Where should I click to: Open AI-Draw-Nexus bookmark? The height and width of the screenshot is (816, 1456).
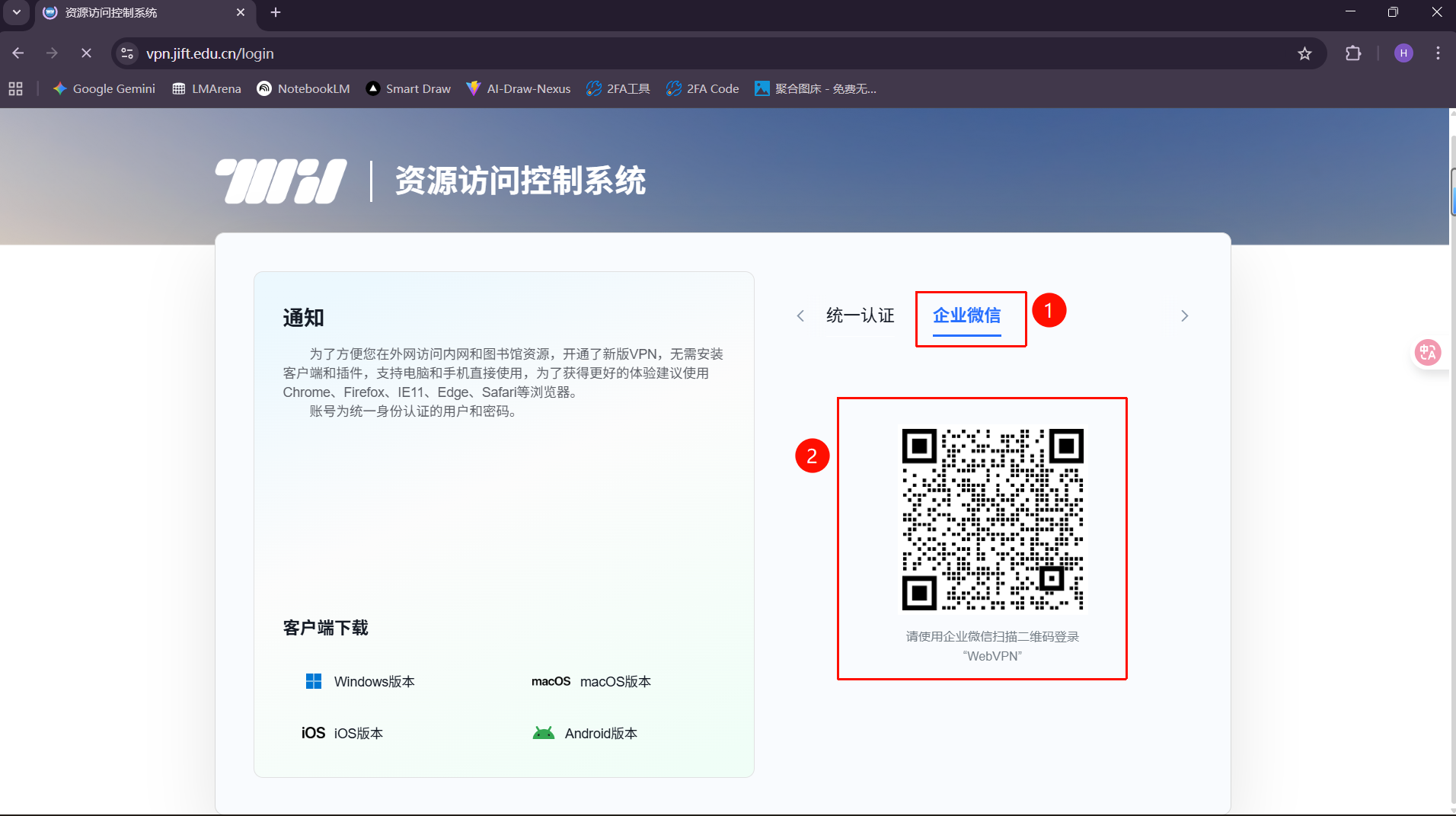(x=519, y=88)
